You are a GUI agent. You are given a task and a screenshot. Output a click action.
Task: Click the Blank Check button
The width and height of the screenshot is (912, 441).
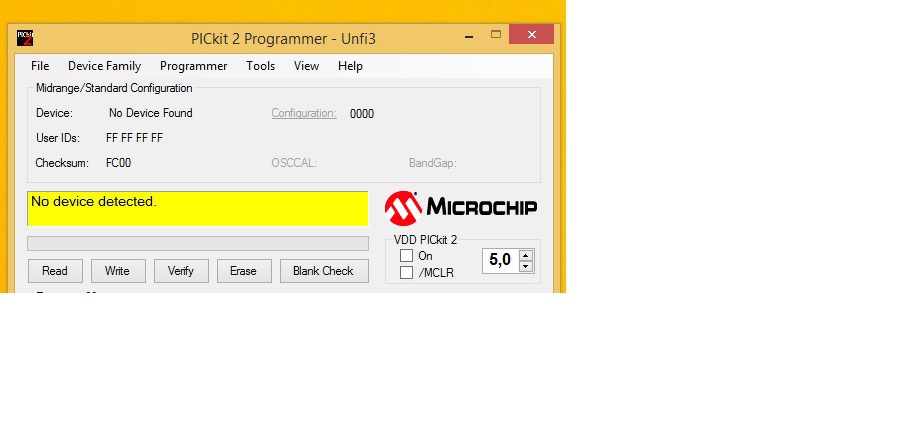point(324,271)
